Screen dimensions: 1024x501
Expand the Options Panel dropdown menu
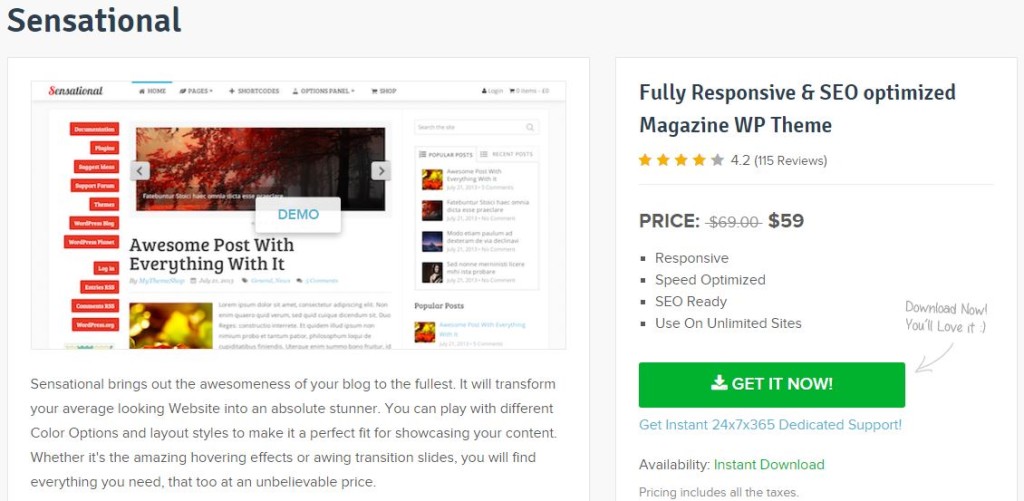(323, 91)
